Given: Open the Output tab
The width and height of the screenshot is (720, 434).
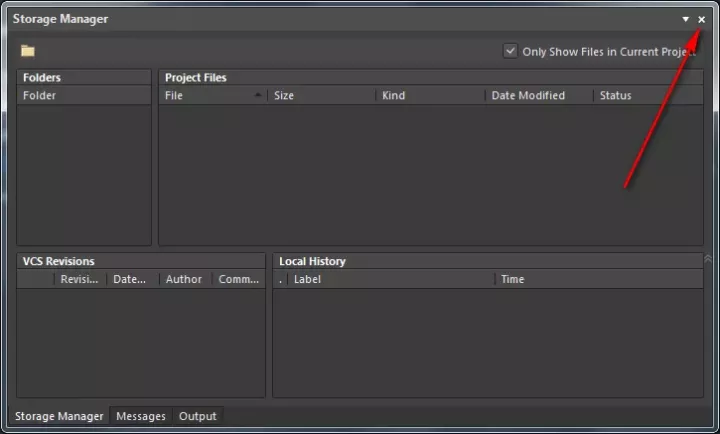Looking at the screenshot, I should [x=197, y=416].
